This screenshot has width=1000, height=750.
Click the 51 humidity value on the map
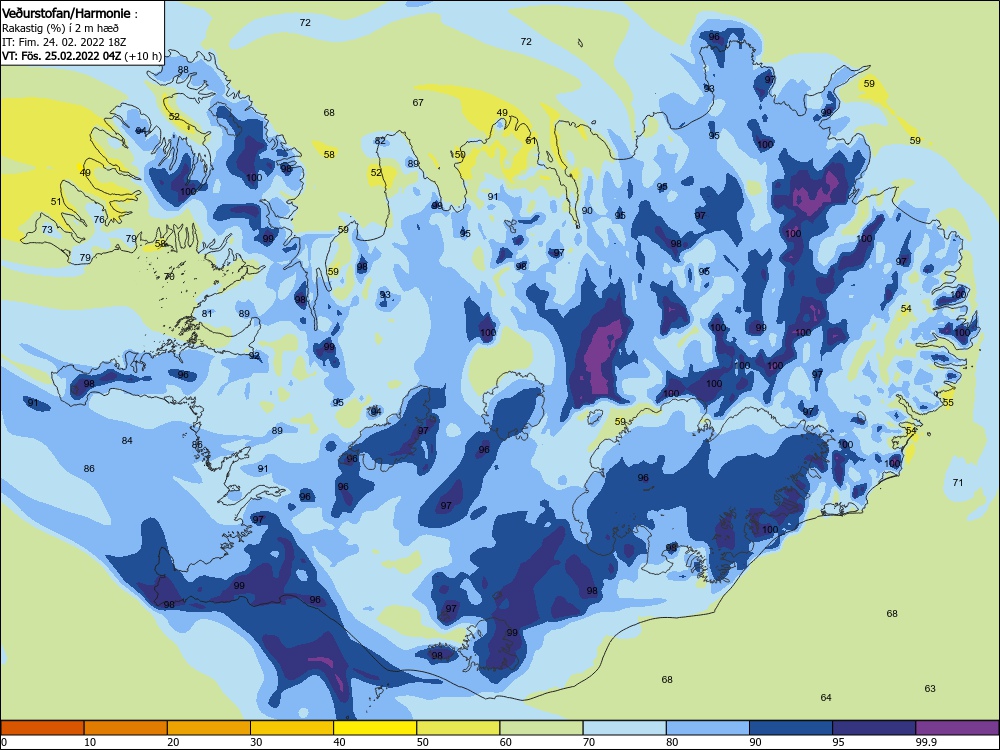tap(56, 202)
